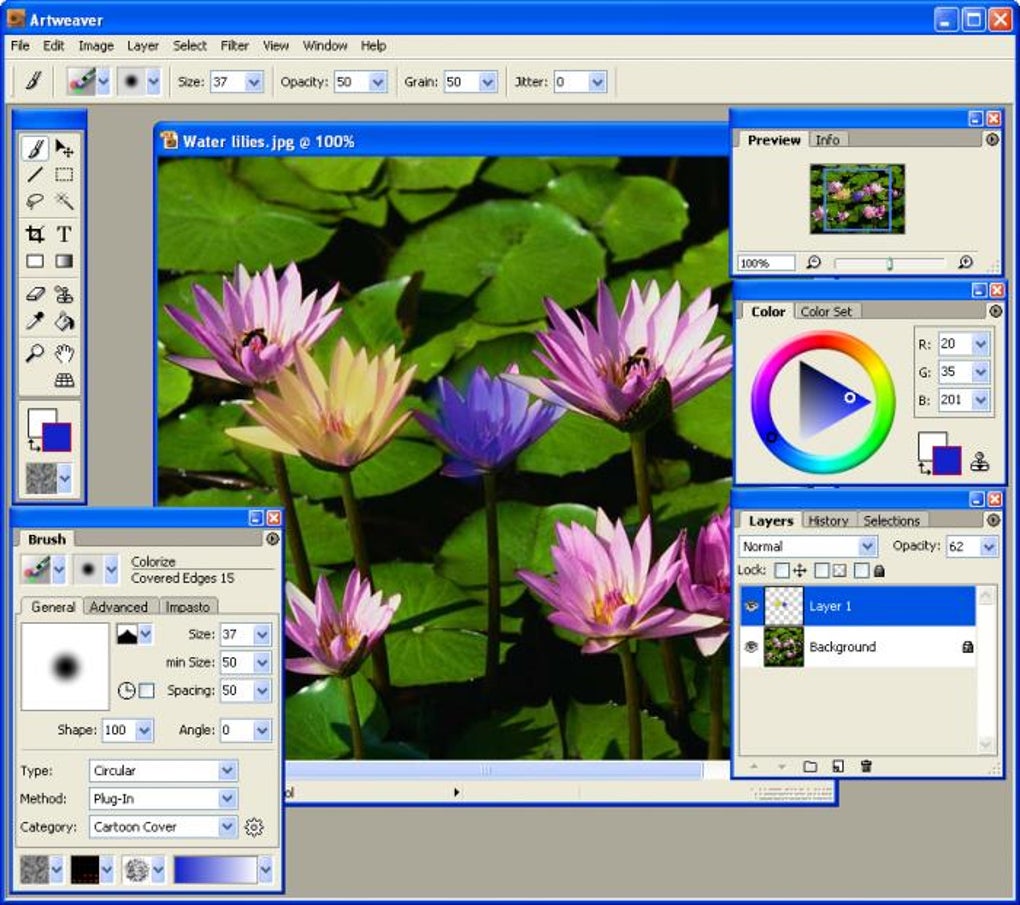Toggle lock all checkbox in Layers

pos(862,571)
